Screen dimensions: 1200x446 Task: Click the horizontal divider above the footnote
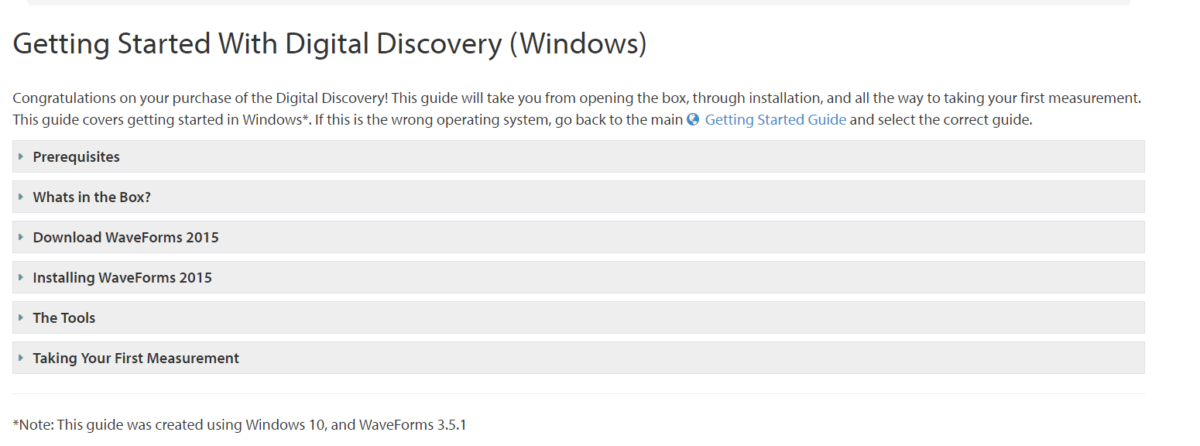coord(578,394)
